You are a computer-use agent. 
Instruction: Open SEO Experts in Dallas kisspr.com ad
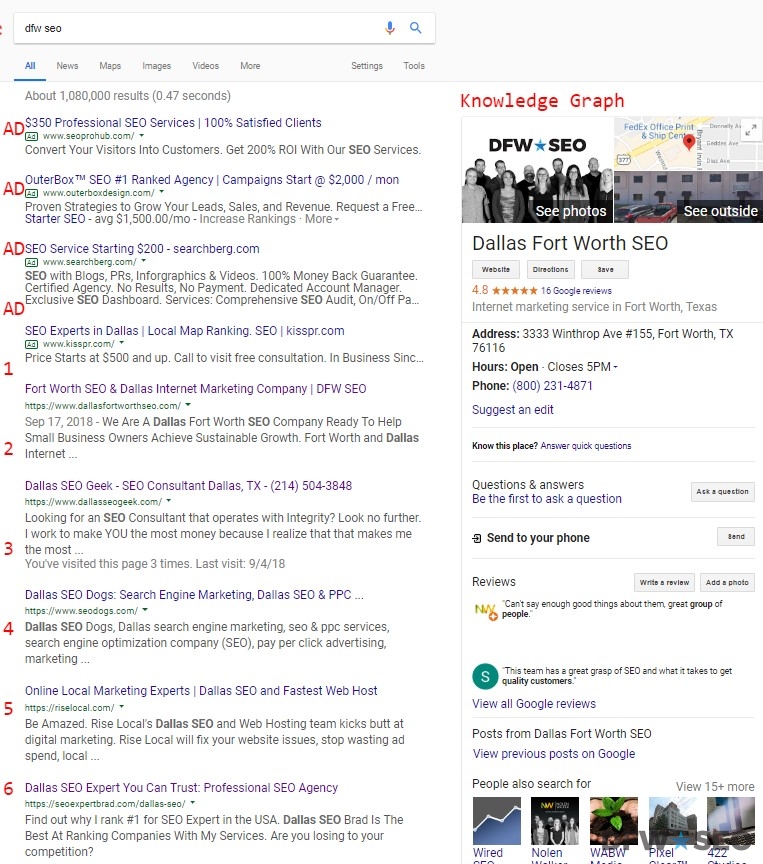(185, 331)
